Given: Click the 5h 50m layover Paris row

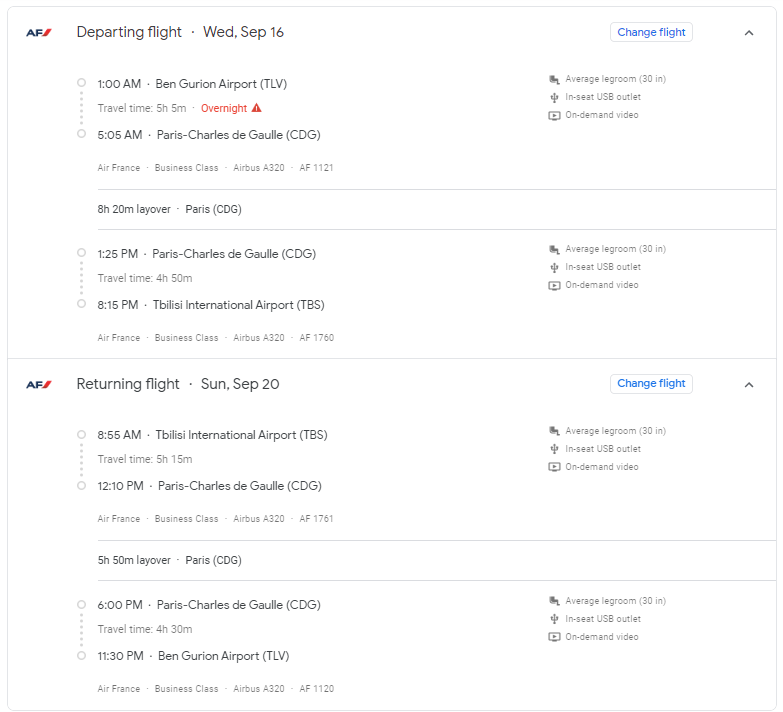Looking at the screenshot, I should [x=170, y=561].
